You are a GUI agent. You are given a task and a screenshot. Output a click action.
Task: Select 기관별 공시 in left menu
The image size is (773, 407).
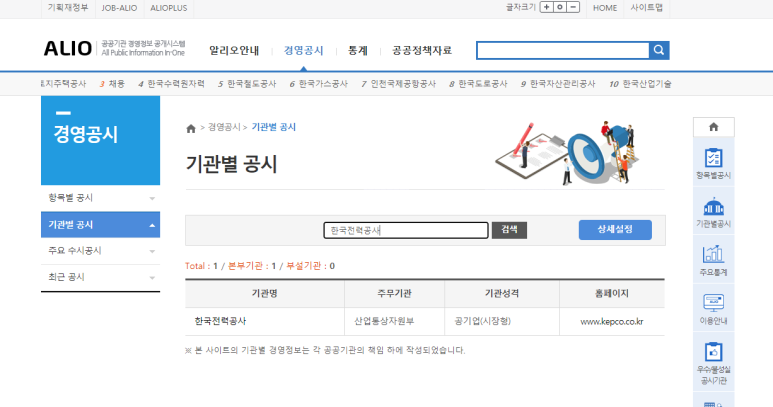tap(101, 225)
